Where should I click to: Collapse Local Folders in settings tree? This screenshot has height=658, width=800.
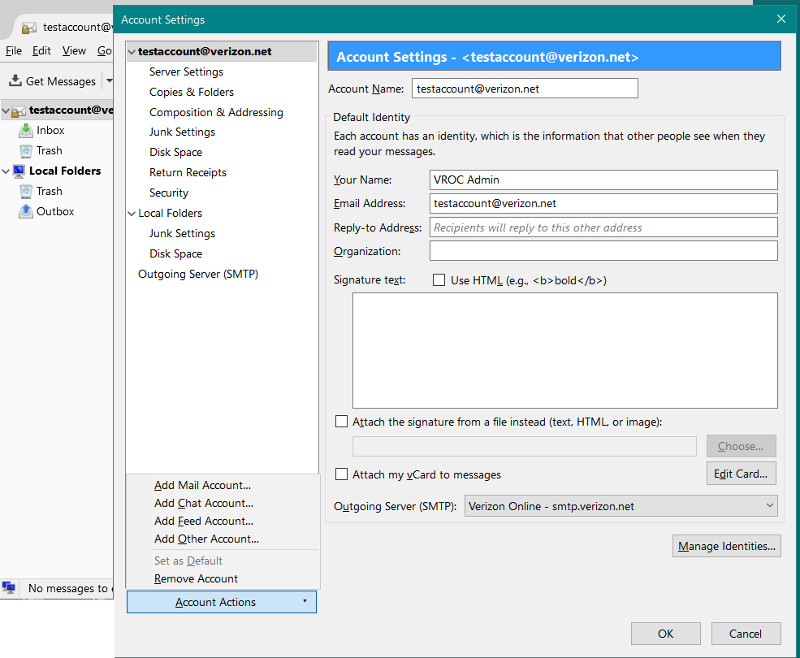pyautogui.click(x=132, y=213)
